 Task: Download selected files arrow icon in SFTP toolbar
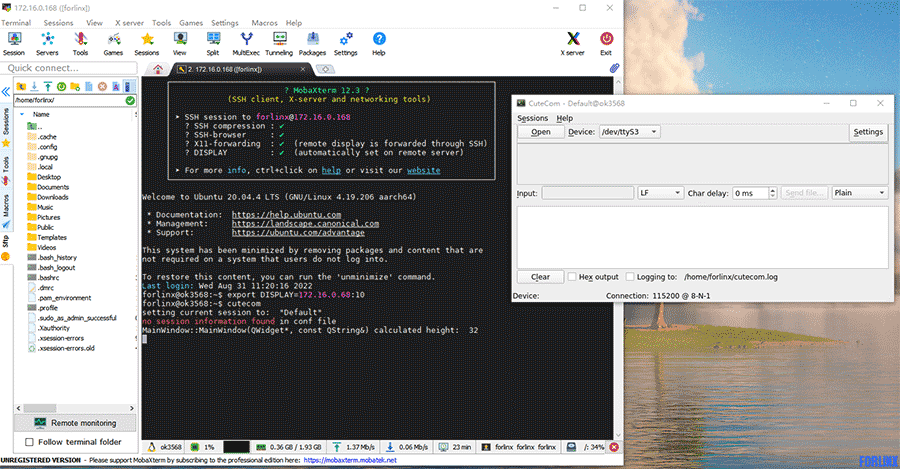tap(34, 86)
